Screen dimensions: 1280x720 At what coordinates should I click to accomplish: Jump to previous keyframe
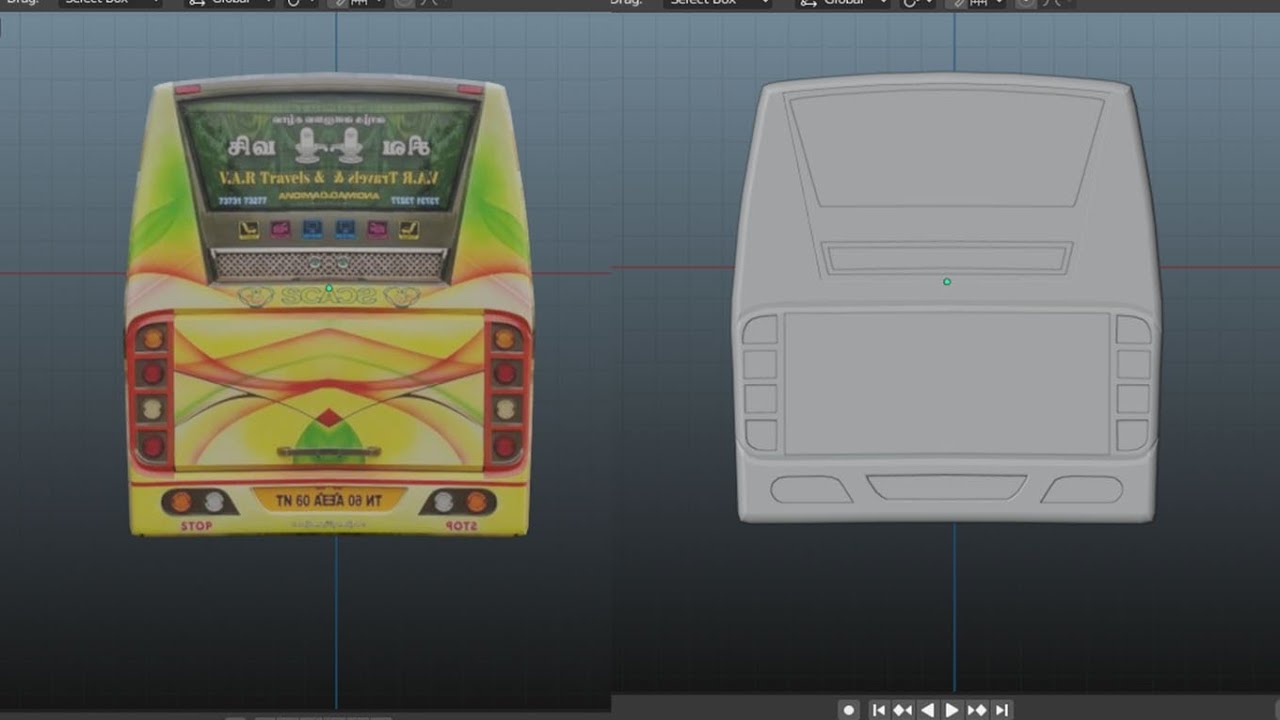coord(902,710)
